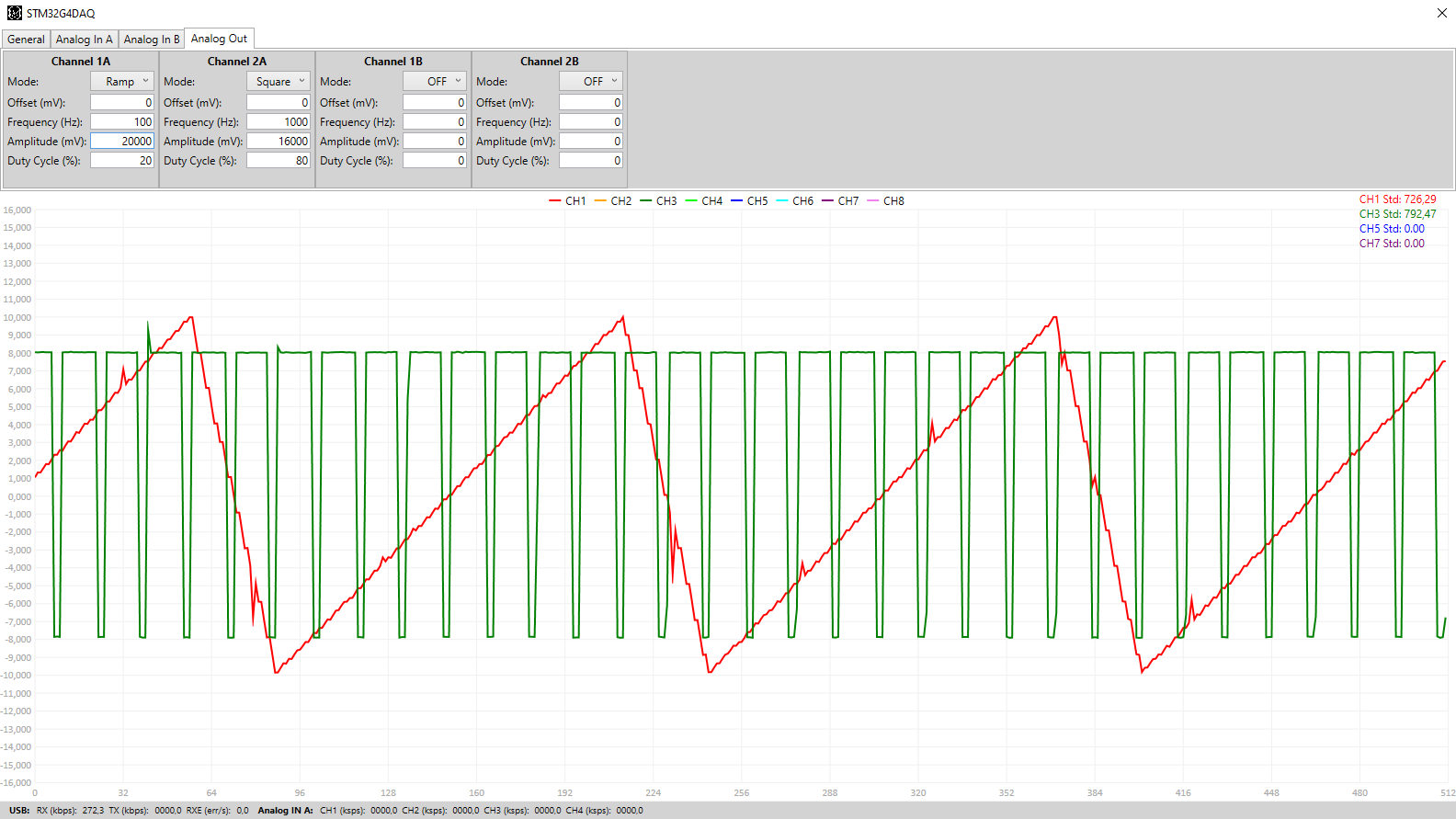This screenshot has height=819, width=1456.
Task: Toggle CH4 legend entry in chart
Action: coord(704,200)
